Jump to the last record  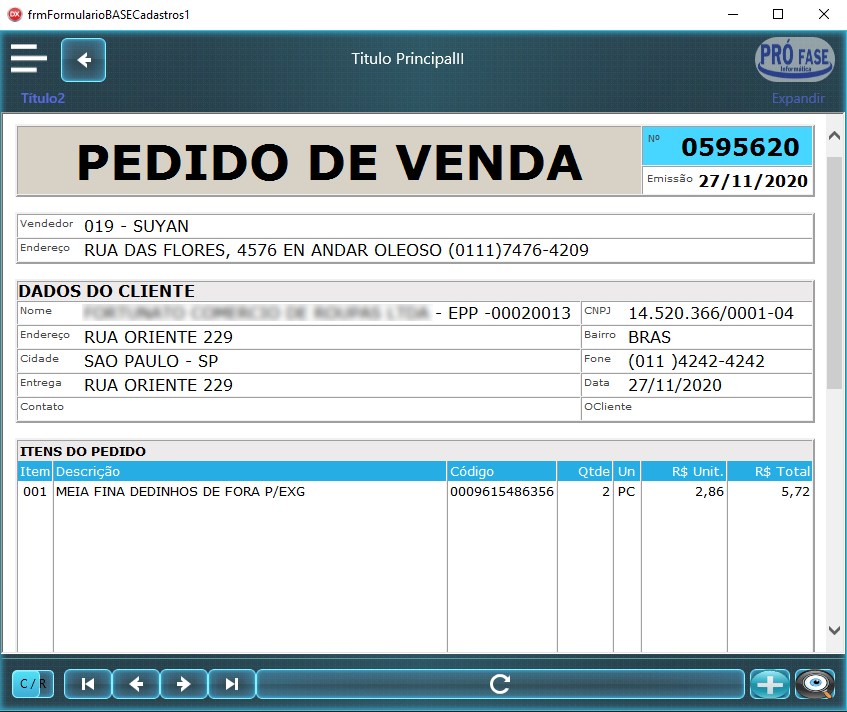231,684
